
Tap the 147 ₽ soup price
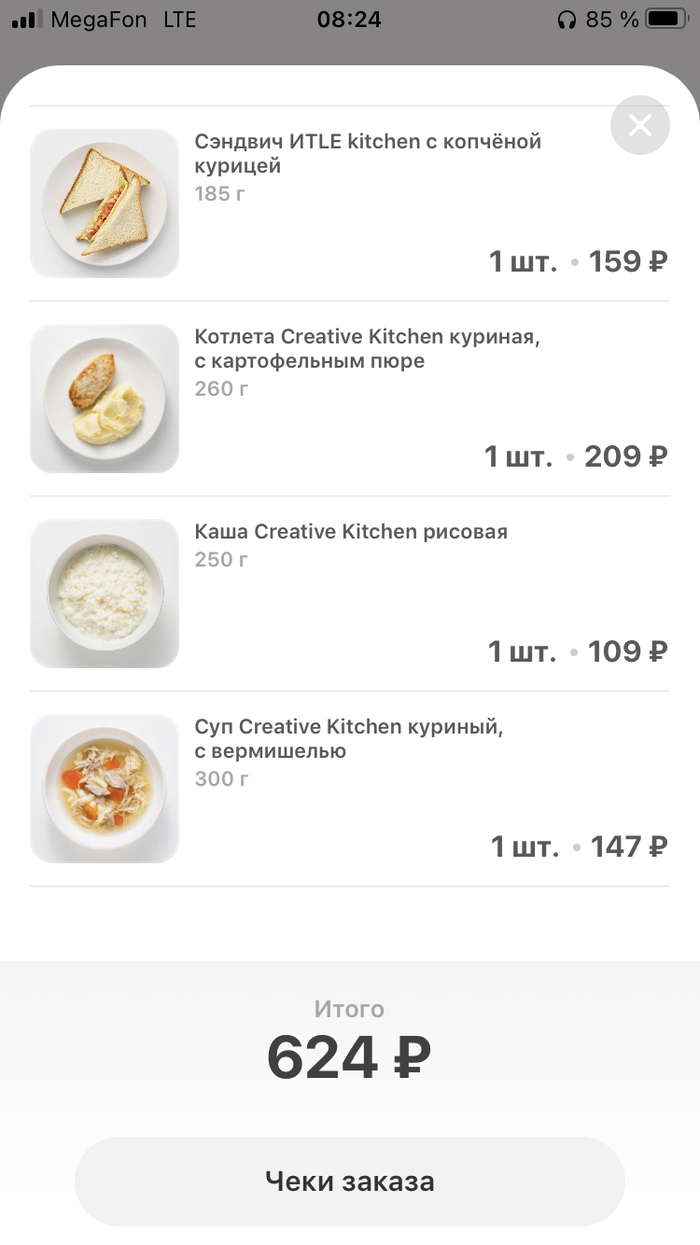tap(628, 847)
